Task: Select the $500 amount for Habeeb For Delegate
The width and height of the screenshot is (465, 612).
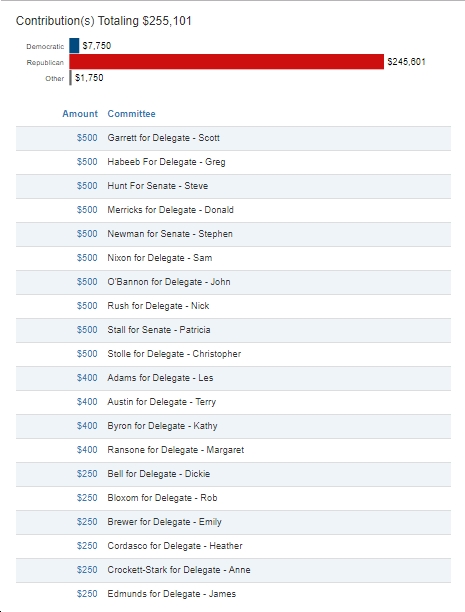Action: 87,162
